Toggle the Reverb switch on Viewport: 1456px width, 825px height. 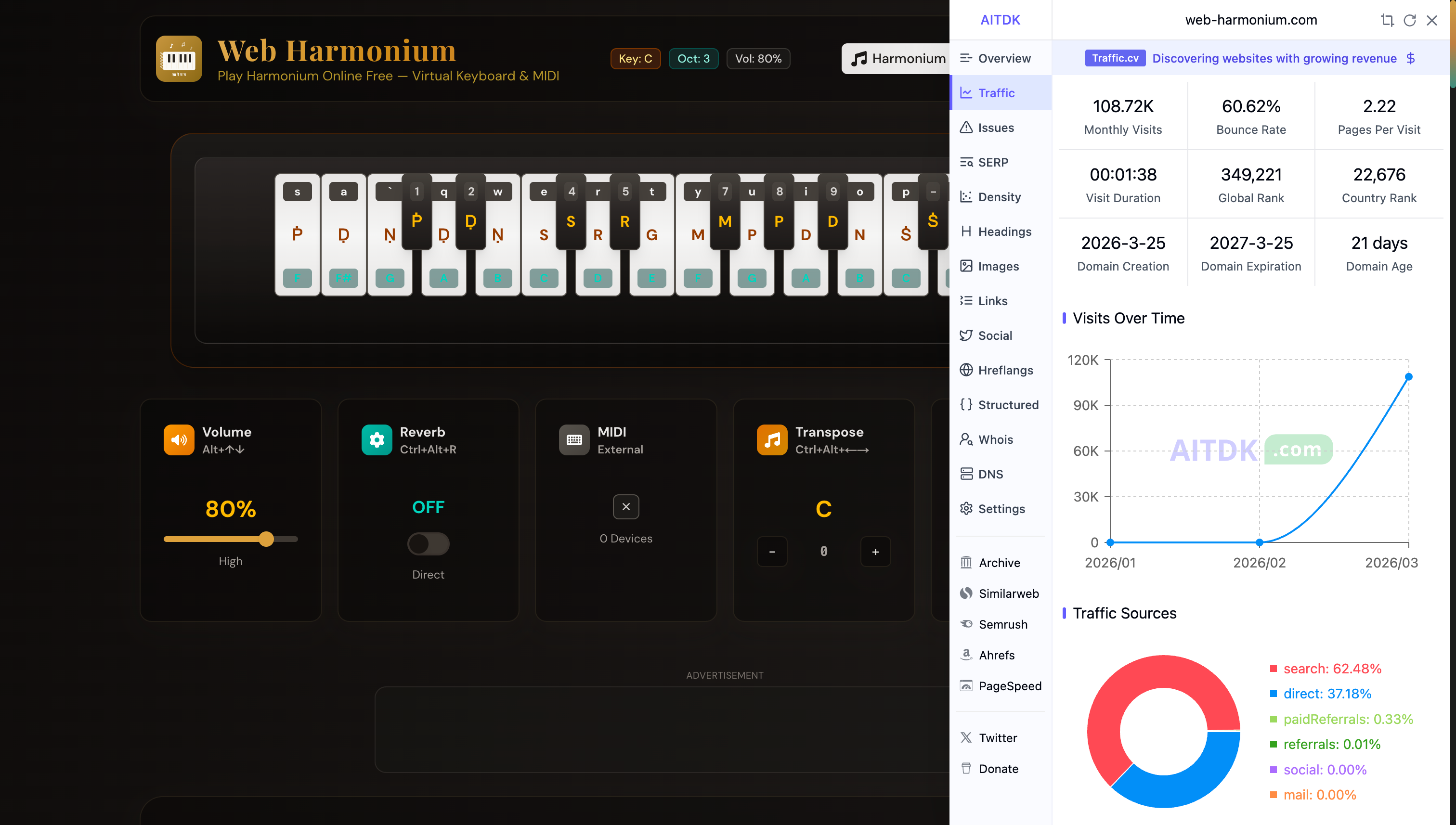(x=428, y=544)
